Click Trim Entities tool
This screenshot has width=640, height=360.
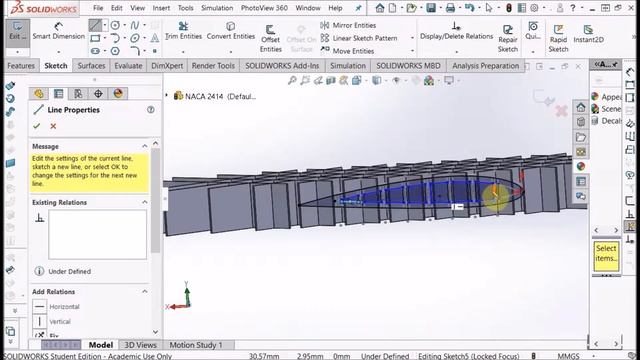(183, 31)
